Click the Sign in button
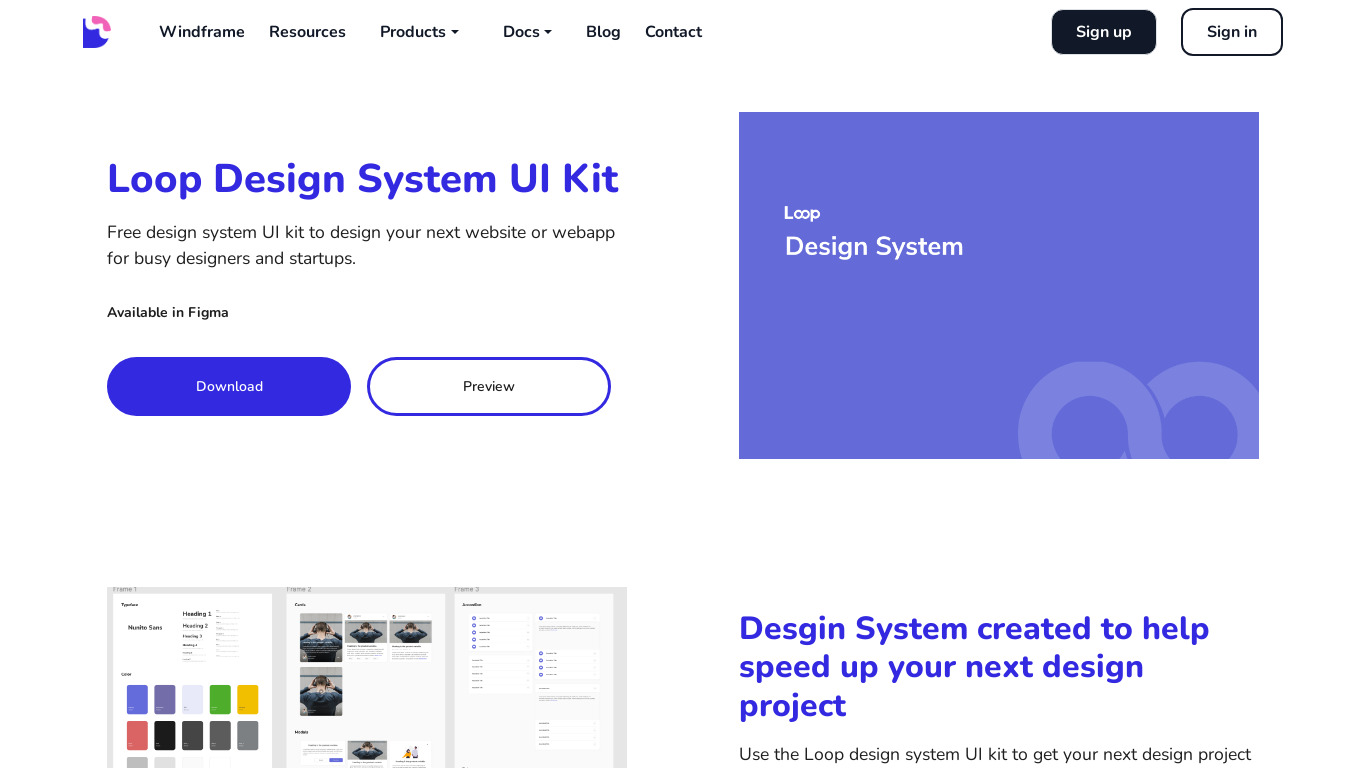 [1232, 32]
